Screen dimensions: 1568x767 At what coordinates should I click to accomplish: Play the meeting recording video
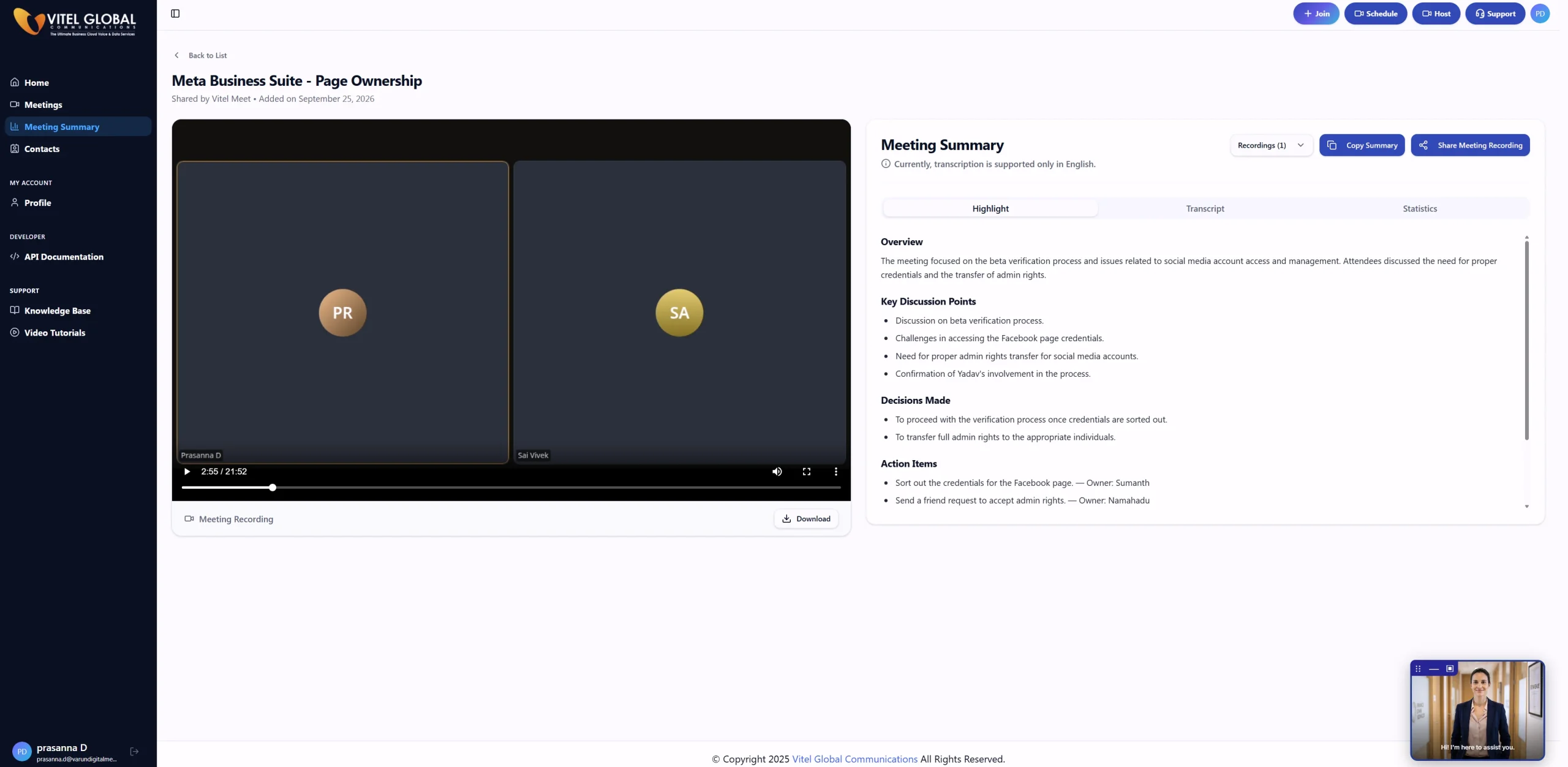pyautogui.click(x=187, y=471)
